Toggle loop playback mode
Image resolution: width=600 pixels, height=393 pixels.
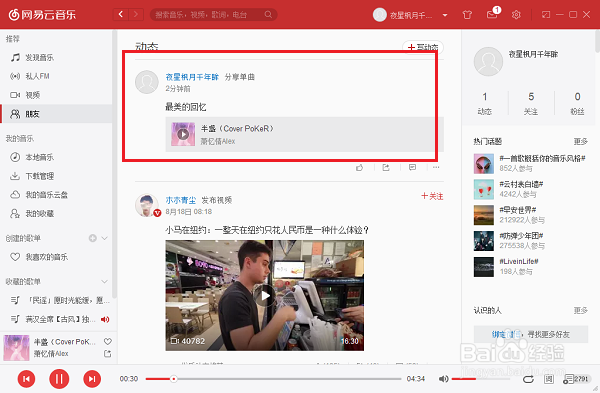pyautogui.click(x=528, y=379)
